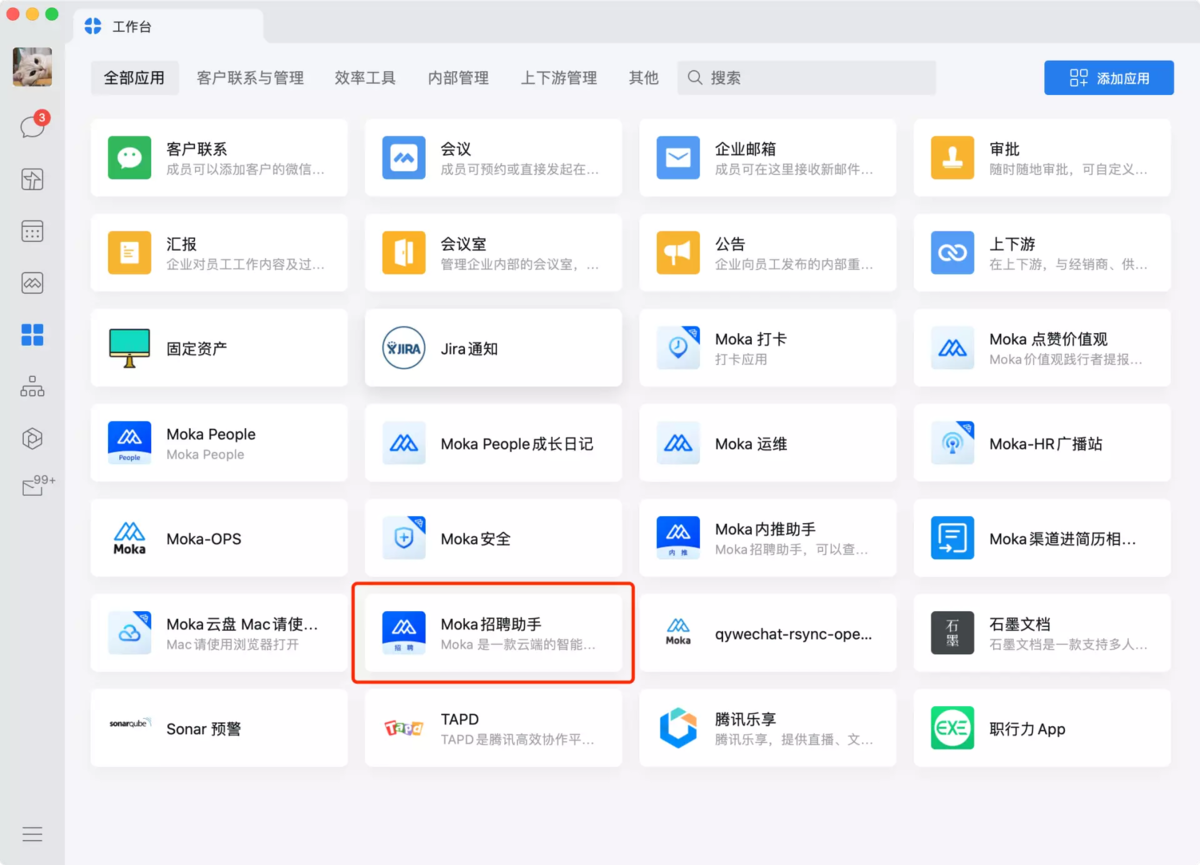Open the contacts organization chart icon
Image resolution: width=1200 pixels, height=865 pixels.
[32, 387]
